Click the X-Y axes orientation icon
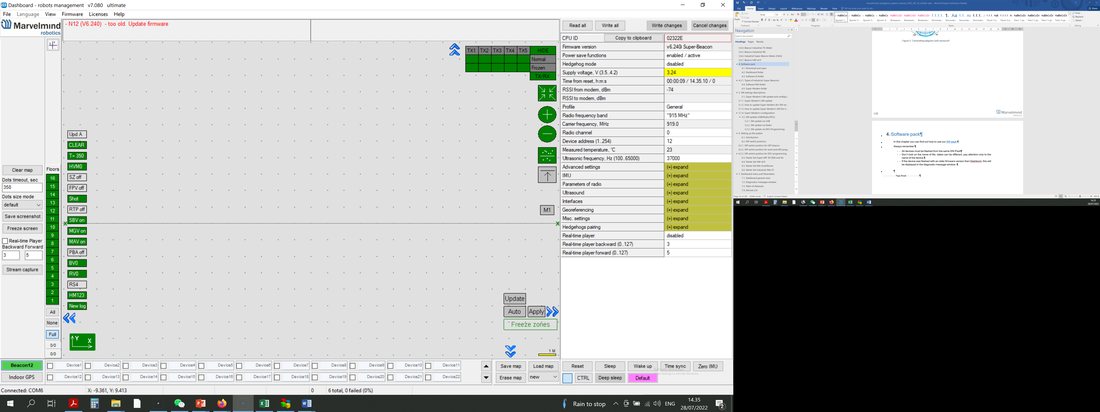 tap(82, 342)
